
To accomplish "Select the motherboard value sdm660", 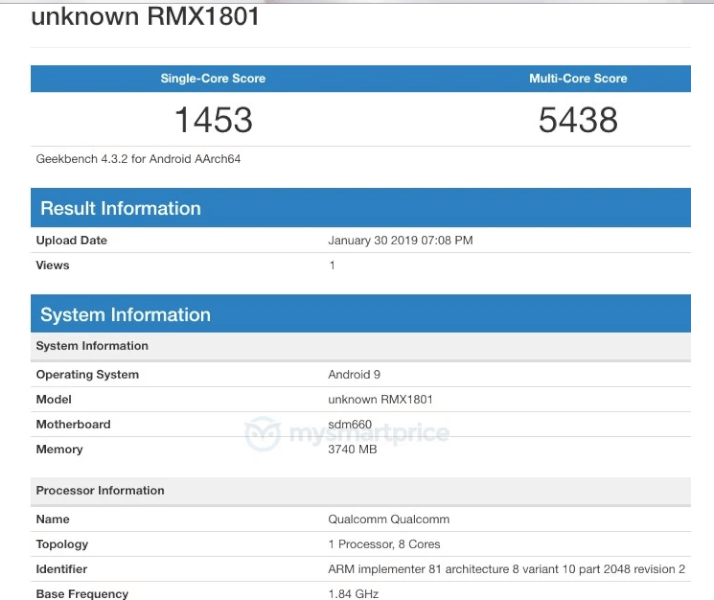I will pyautogui.click(x=350, y=424).
